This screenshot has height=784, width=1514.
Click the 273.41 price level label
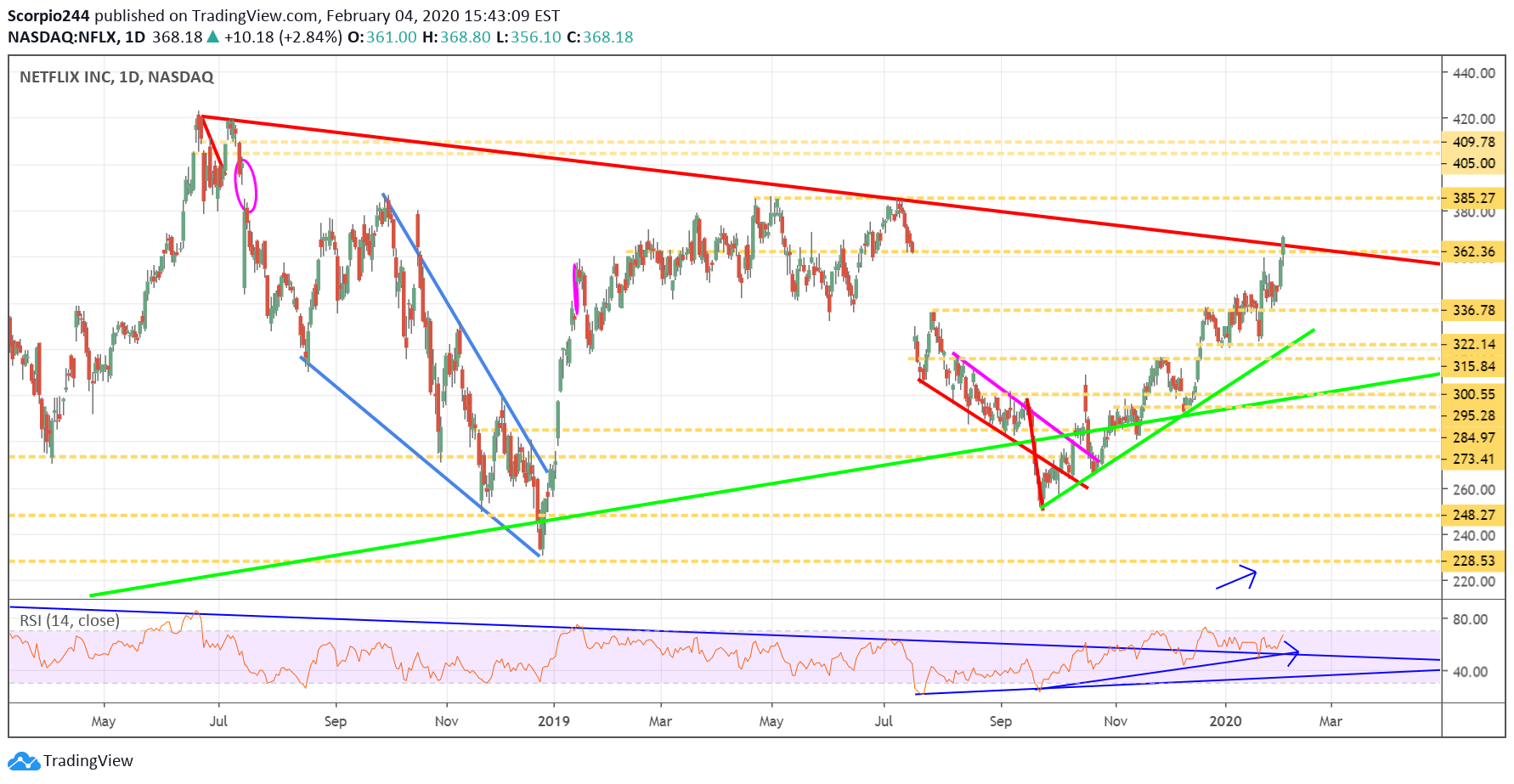1474,459
